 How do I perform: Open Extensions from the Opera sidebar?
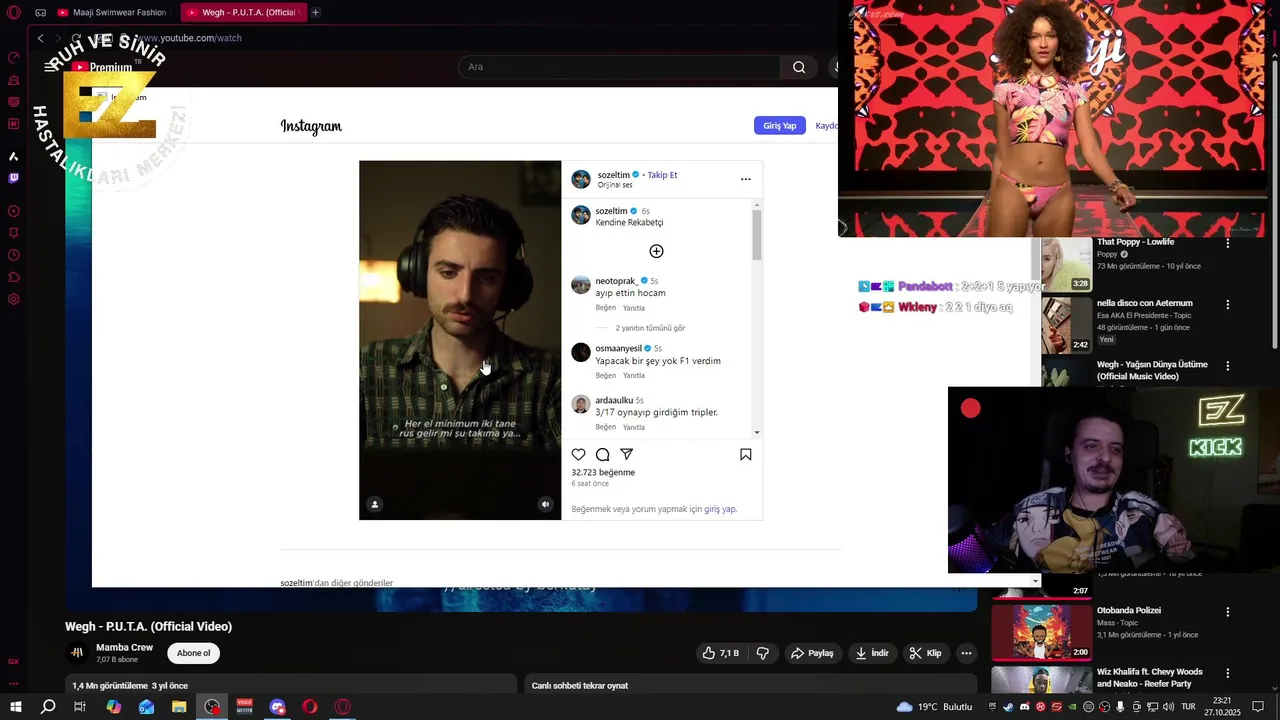(x=14, y=277)
